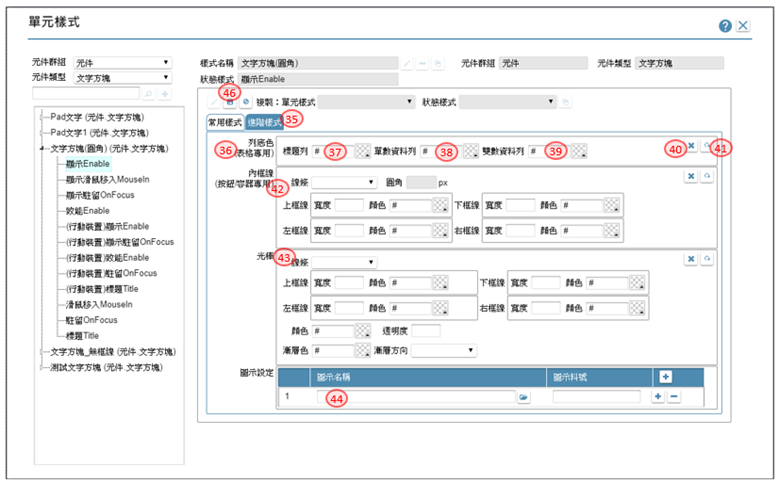Open the 漸層色 color swatch
Image resolution: width=779 pixels, height=487 pixels.
click(363, 351)
